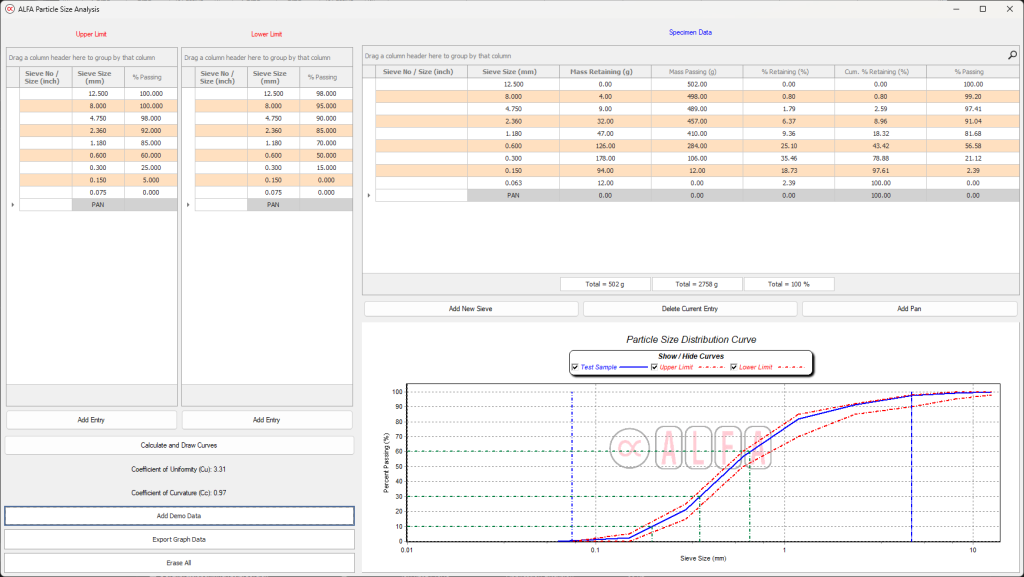
Task: Click the ALFA app icon in title bar
Action: 9,8
